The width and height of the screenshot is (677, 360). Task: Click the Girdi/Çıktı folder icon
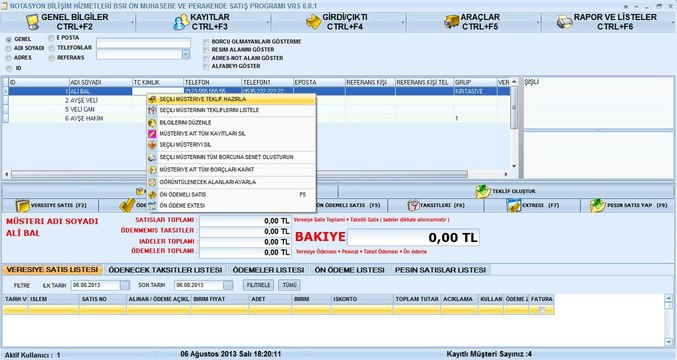point(314,22)
